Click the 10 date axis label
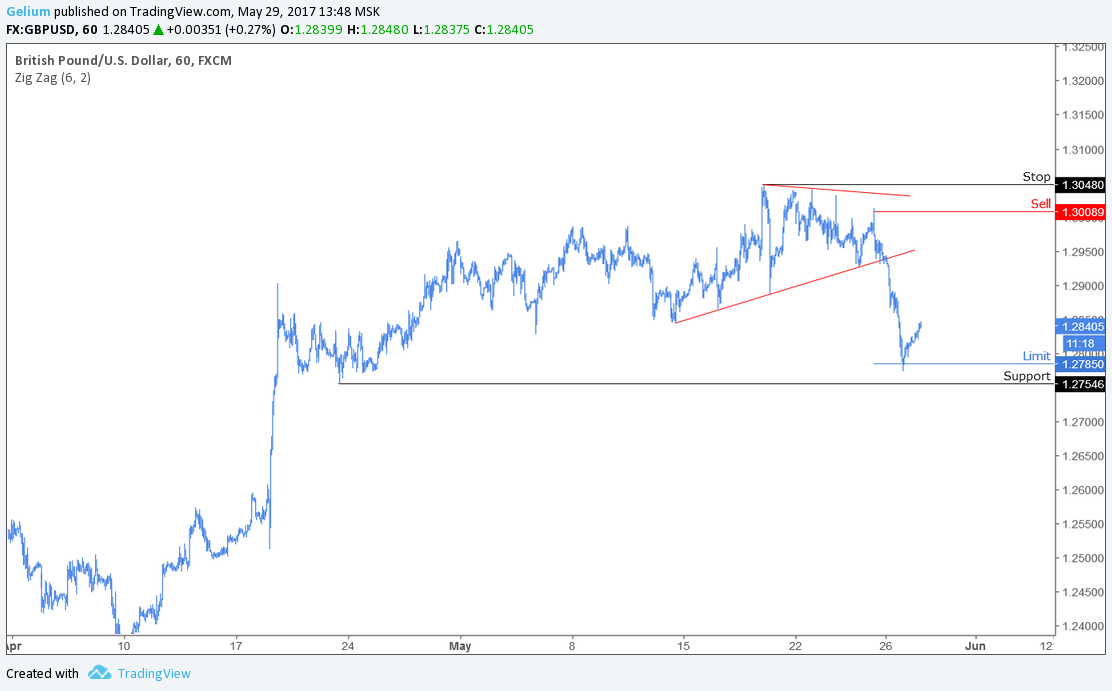This screenshot has height=691, width=1112. coord(123,646)
